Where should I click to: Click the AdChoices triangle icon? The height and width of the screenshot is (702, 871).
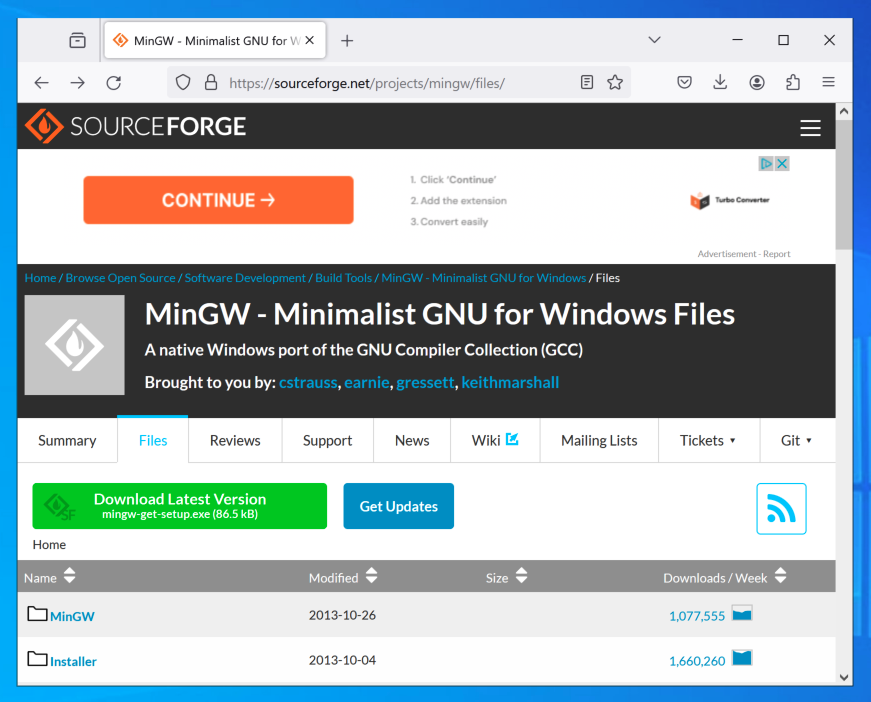pyautogui.click(x=766, y=163)
